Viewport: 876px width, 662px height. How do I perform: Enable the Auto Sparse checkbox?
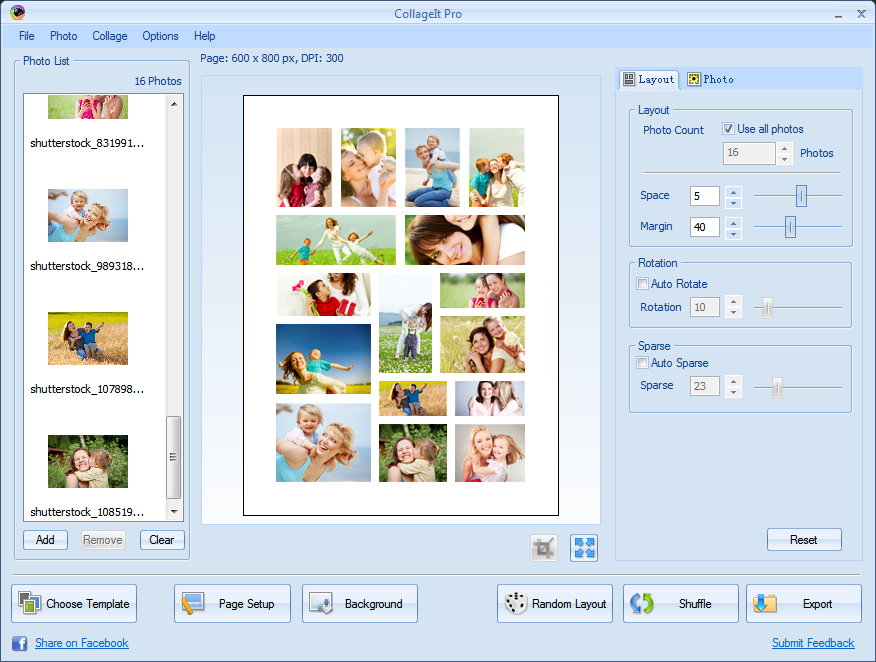[x=642, y=363]
